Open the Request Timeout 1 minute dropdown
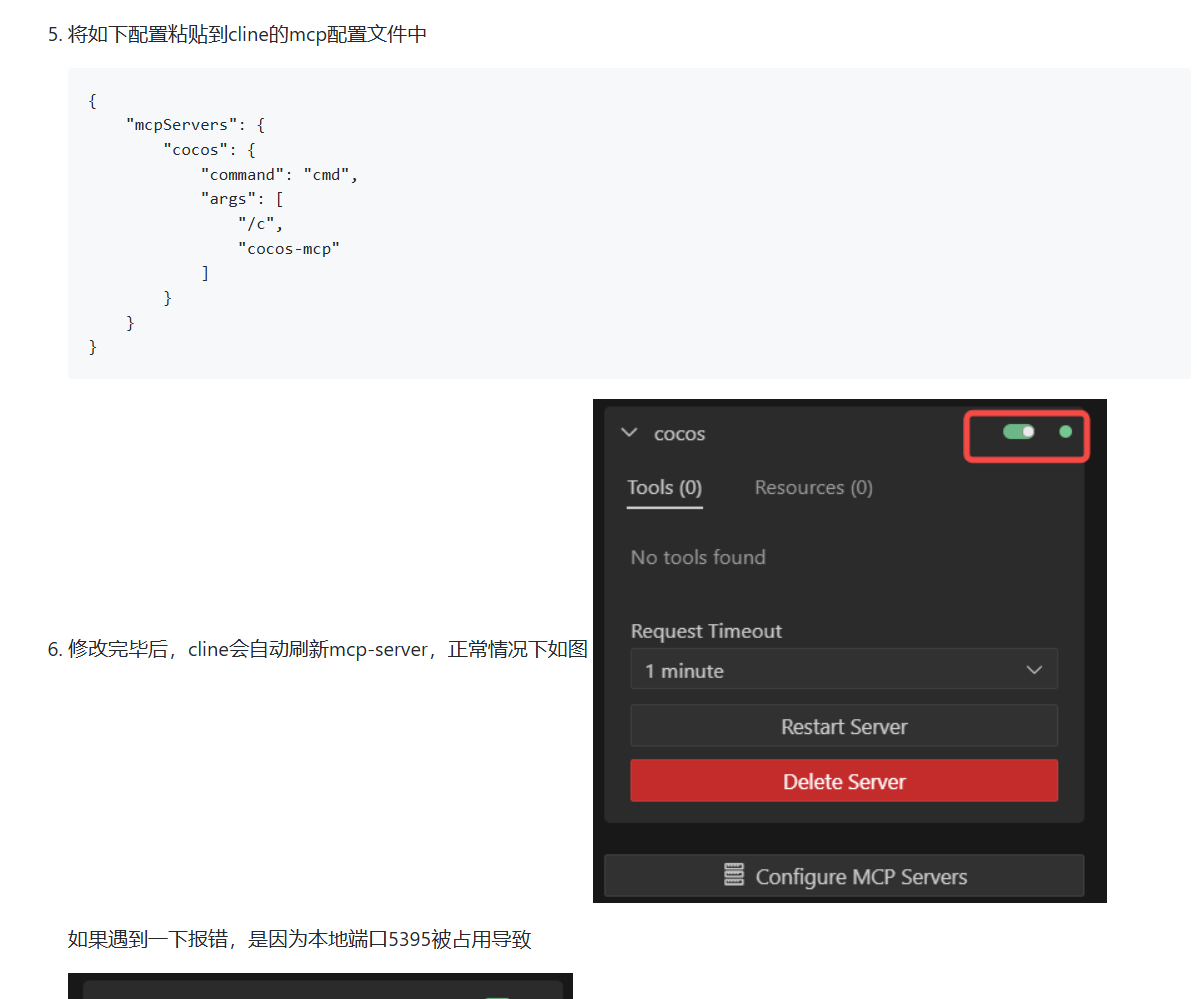Image resolution: width=1197 pixels, height=999 pixels. [844, 670]
